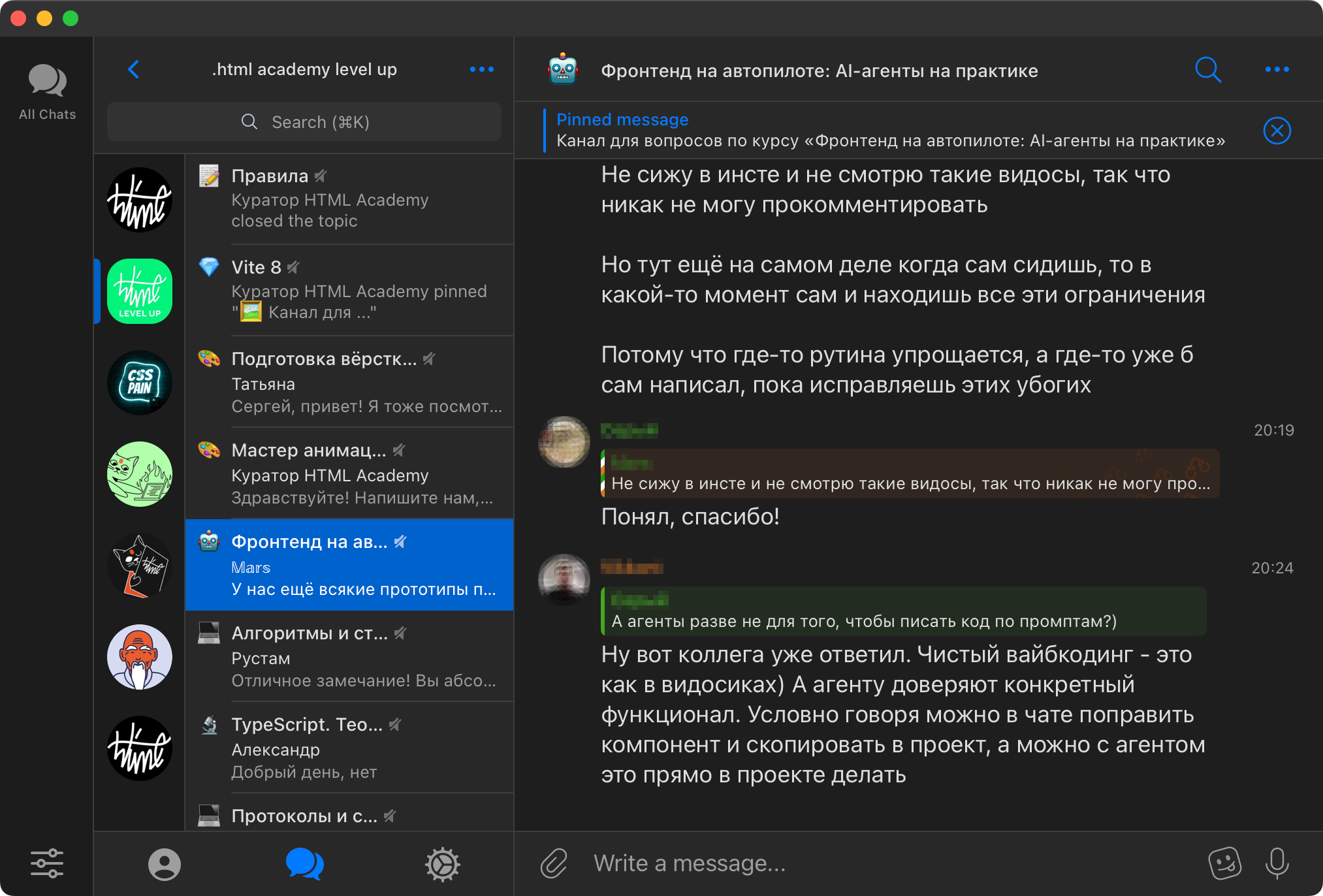1323x896 pixels.
Task: Click the Search chats field
Action: pyautogui.click(x=304, y=121)
